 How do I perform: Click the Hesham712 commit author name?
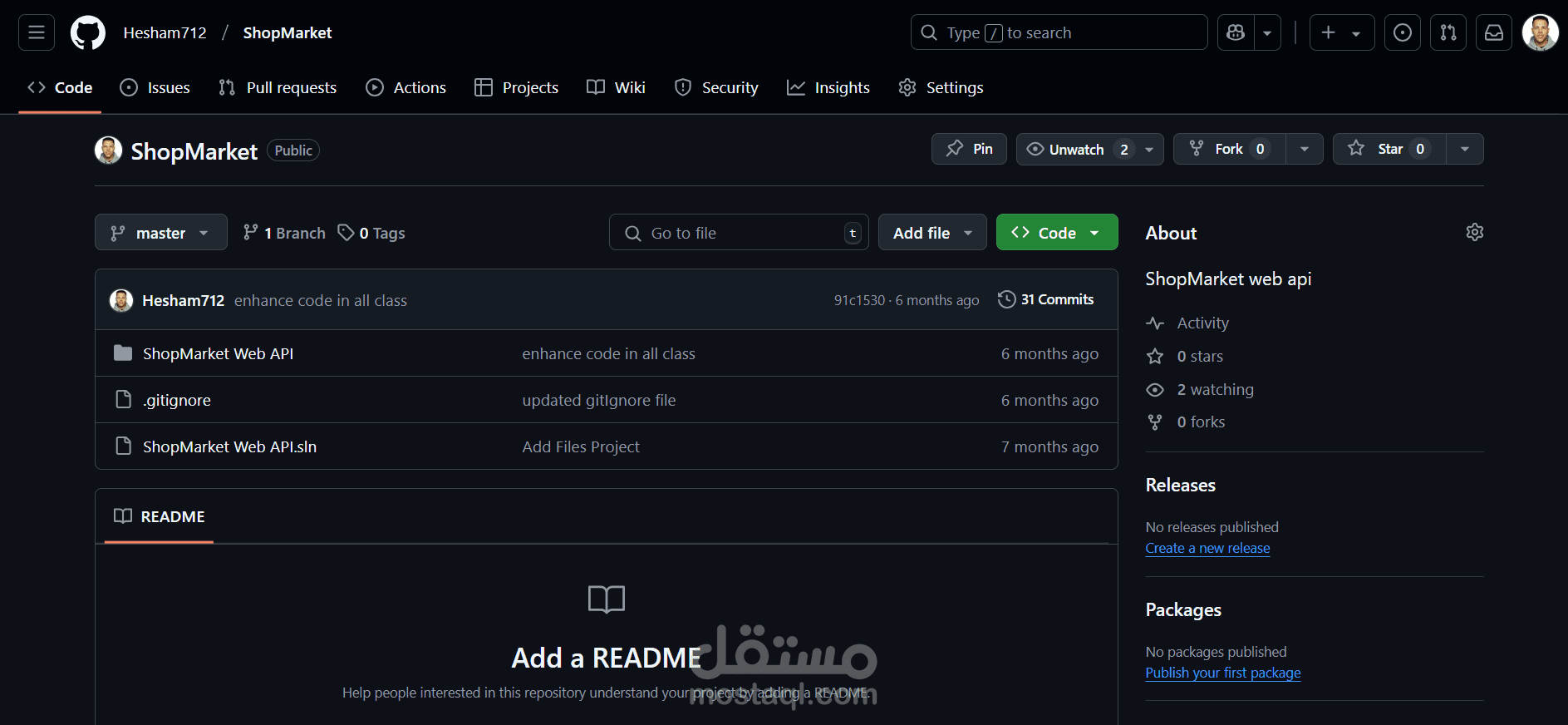pyautogui.click(x=183, y=300)
